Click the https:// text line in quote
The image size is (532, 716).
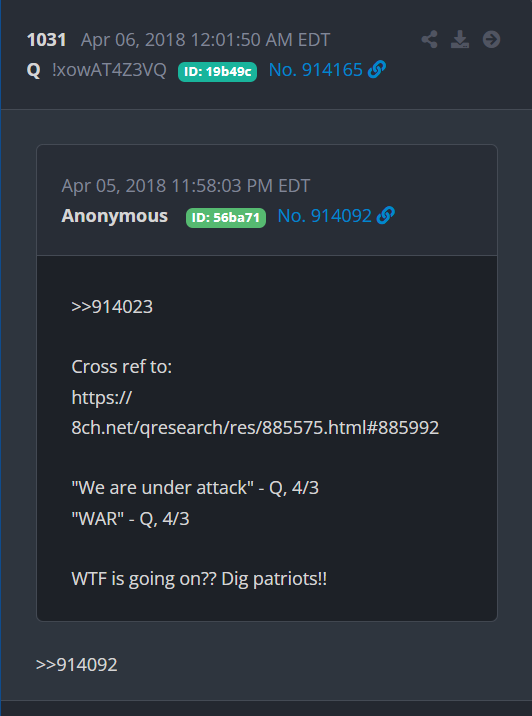tap(102, 398)
